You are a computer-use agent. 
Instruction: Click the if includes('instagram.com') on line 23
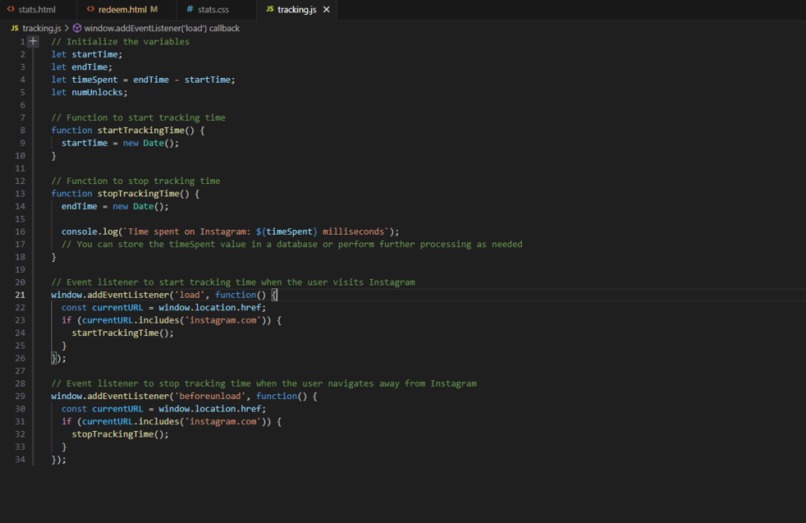click(171, 320)
